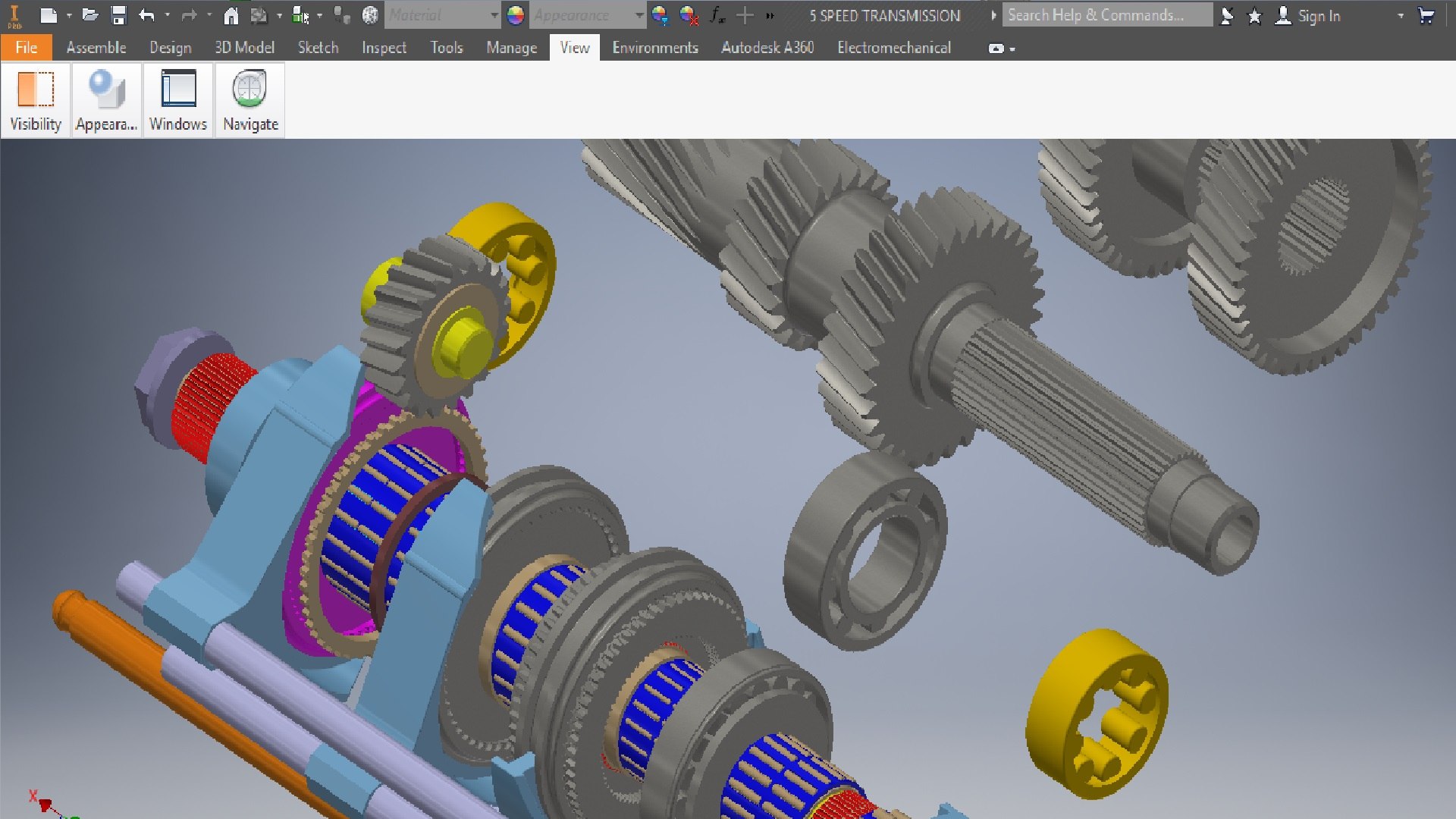Click the Update/rebuild icon in quick access
The image size is (1456, 819).
[259, 15]
